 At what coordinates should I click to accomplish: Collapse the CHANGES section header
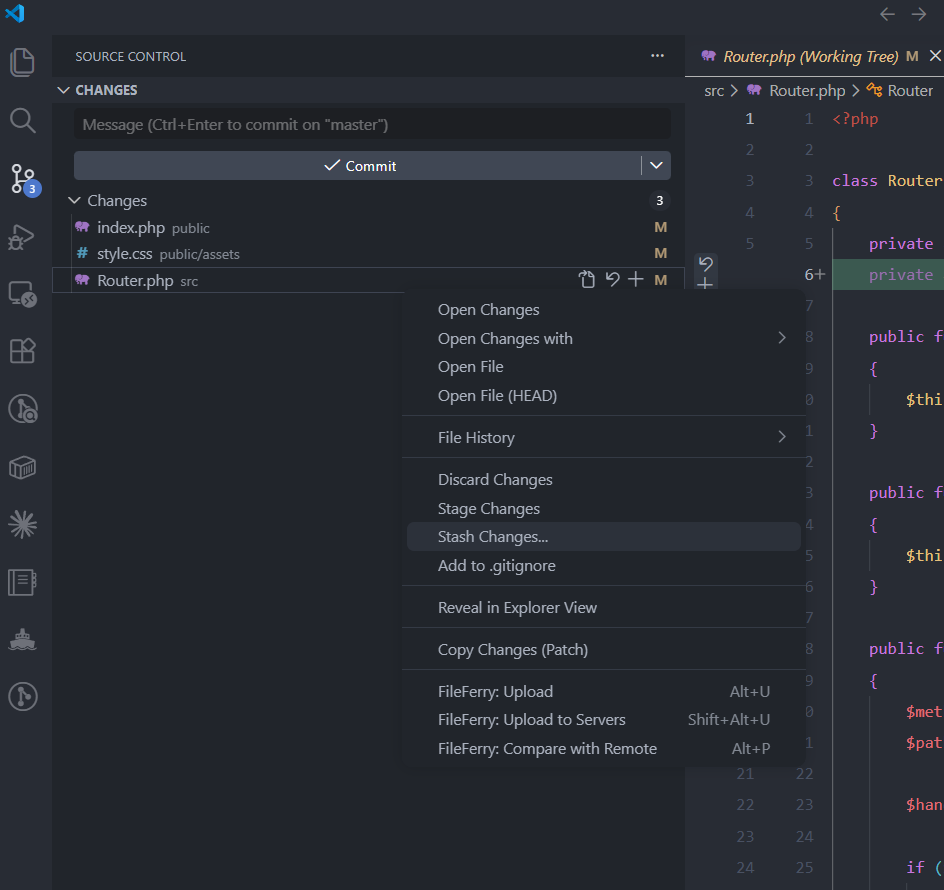point(63,90)
